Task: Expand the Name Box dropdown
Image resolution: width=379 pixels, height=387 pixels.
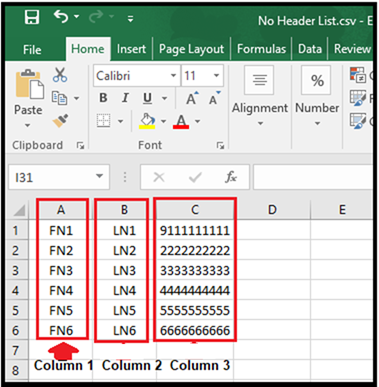Action: [99, 176]
